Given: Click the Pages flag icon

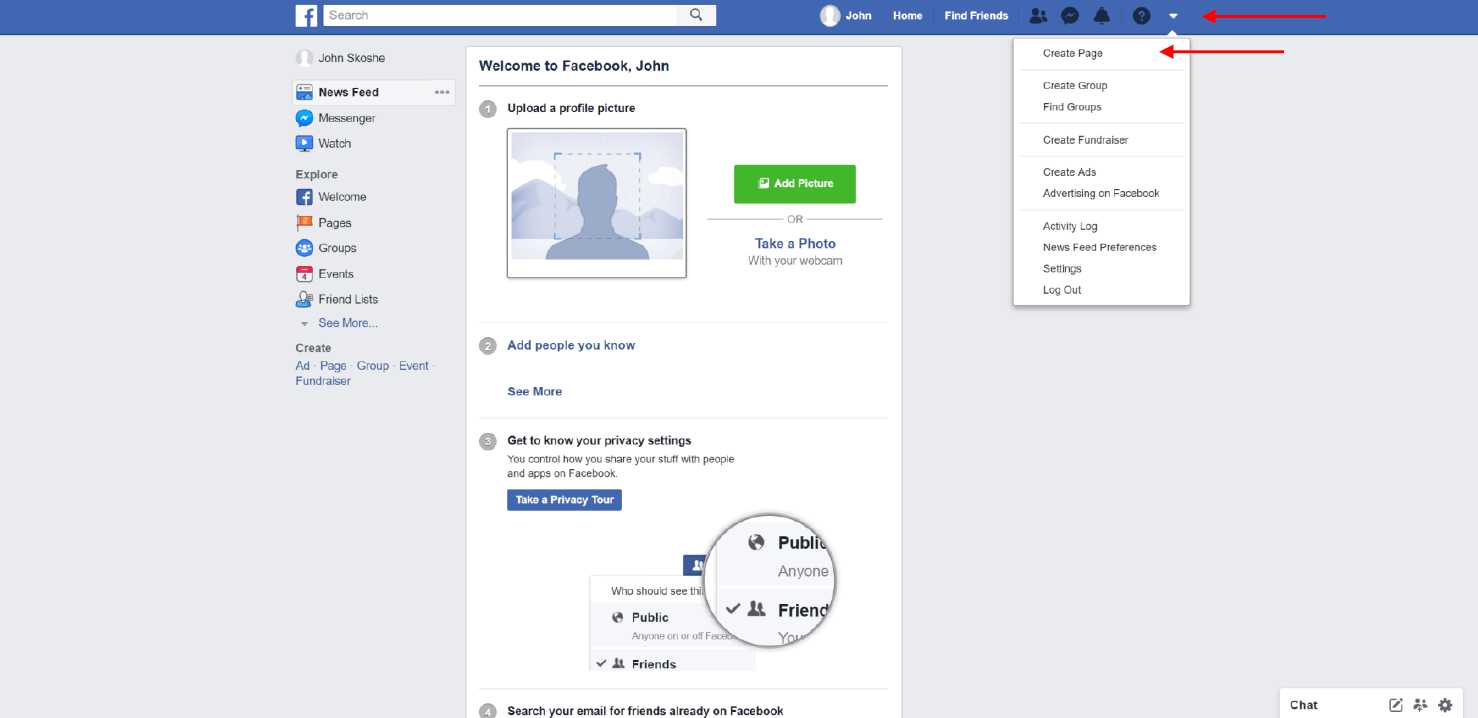Looking at the screenshot, I should pyautogui.click(x=304, y=223).
